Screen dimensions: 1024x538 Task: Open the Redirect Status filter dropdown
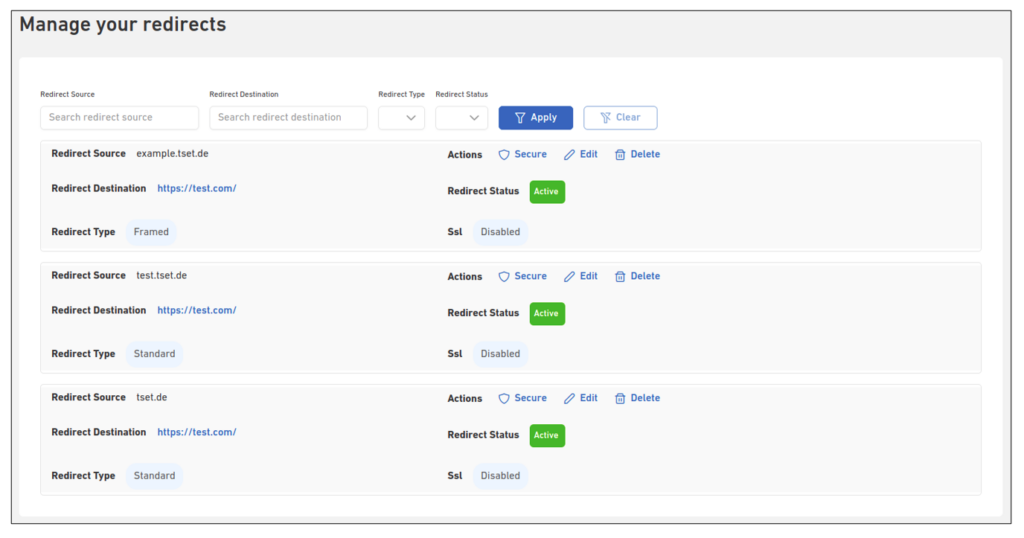pyautogui.click(x=462, y=118)
